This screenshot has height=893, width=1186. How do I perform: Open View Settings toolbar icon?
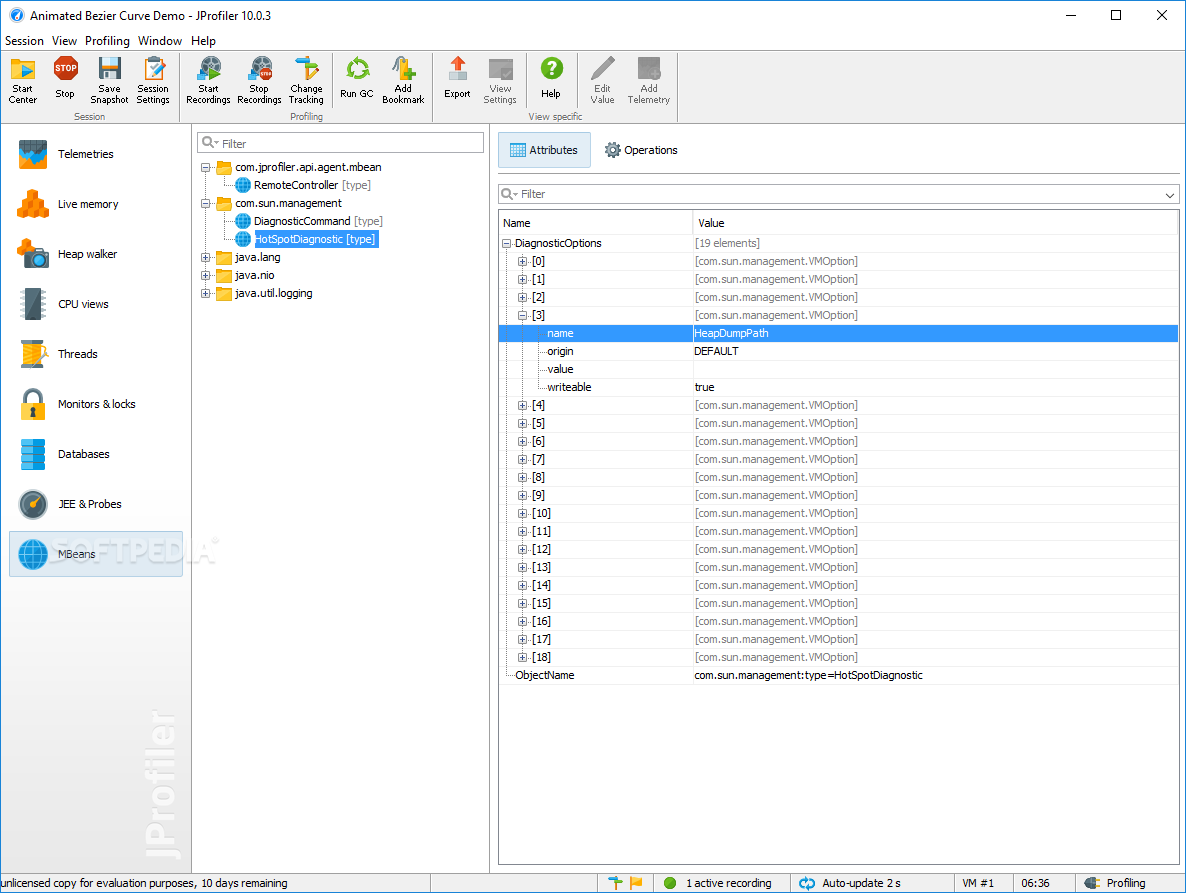pos(501,70)
